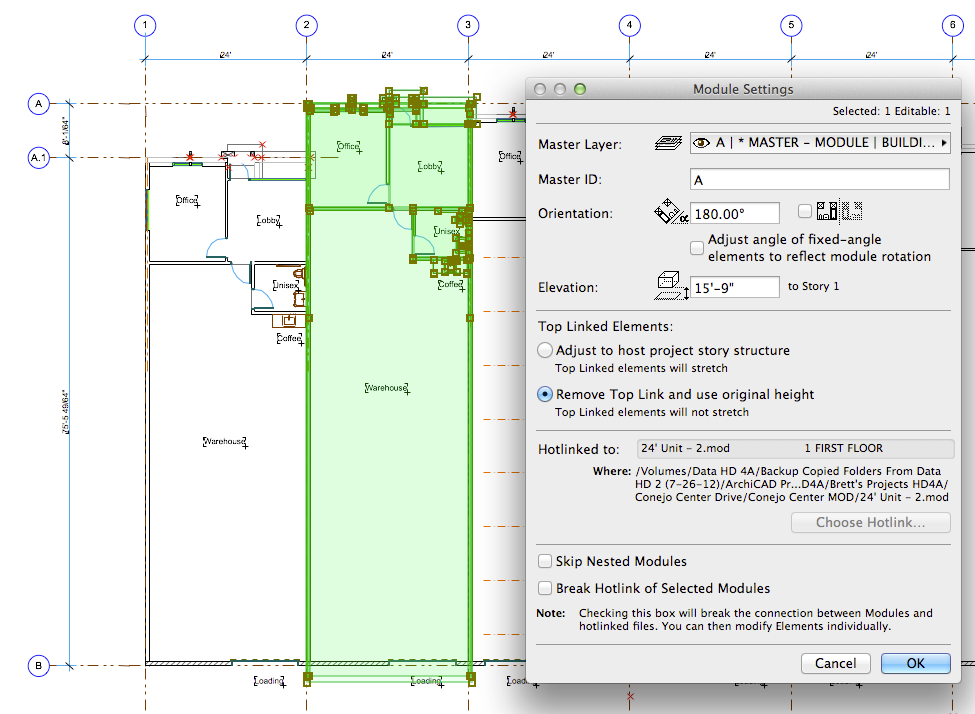
Task: Select Remove Top Link and use original height
Action: tap(545, 394)
